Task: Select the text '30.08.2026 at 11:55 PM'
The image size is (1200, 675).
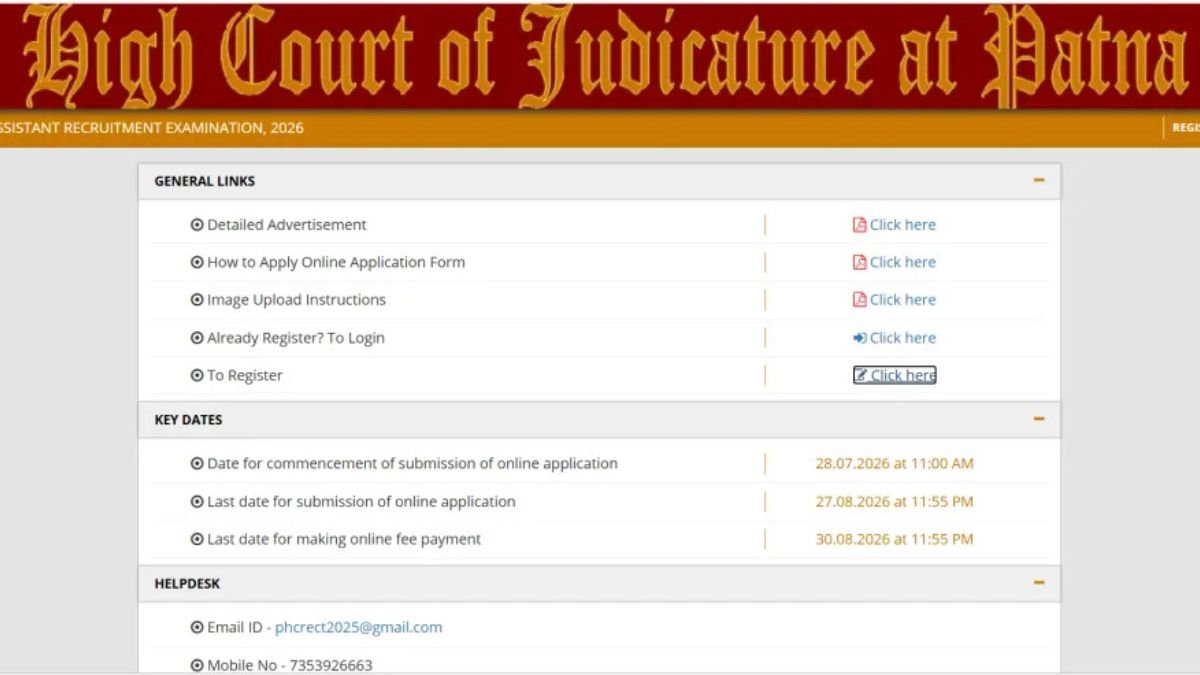Action: (894, 539)
